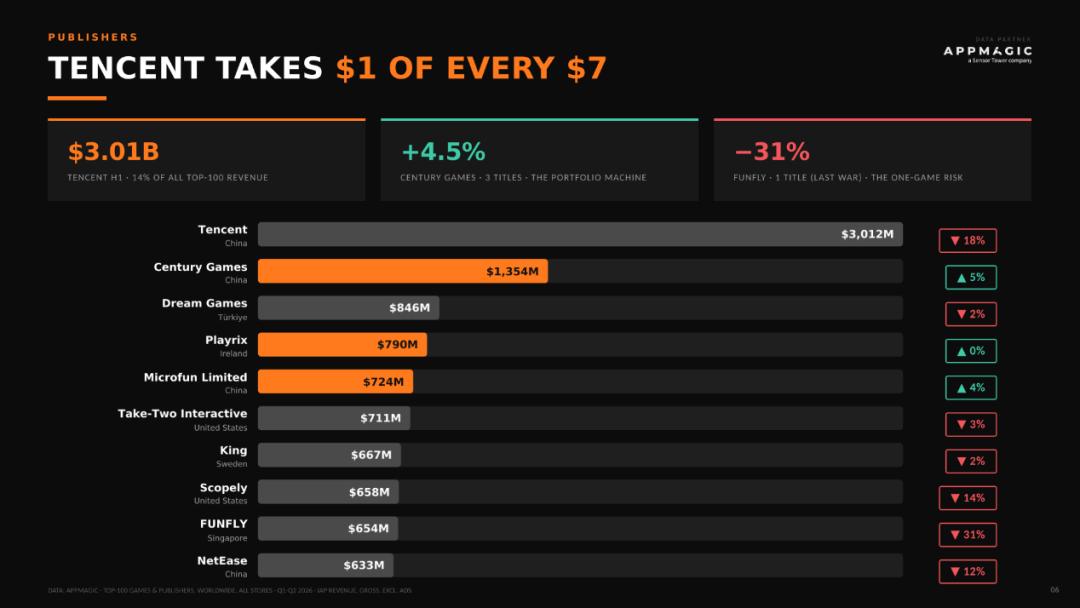Click the Dream Games publisher name
This screenshot has height=608, width=1080.
tap(204, 303)
